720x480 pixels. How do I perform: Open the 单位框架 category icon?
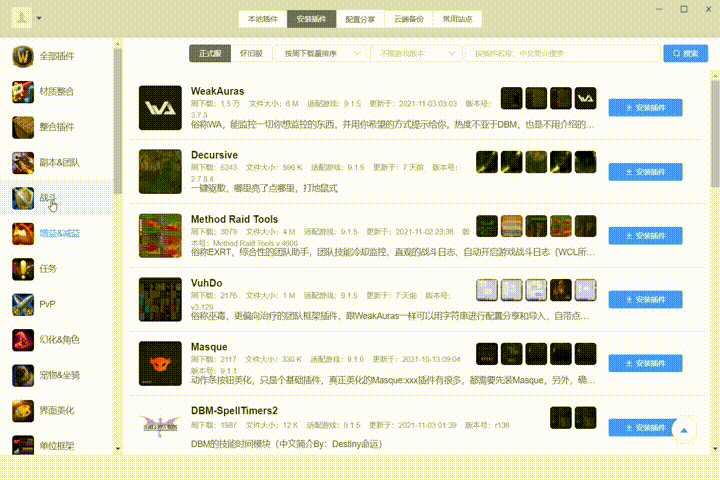[x=23, y=445]
